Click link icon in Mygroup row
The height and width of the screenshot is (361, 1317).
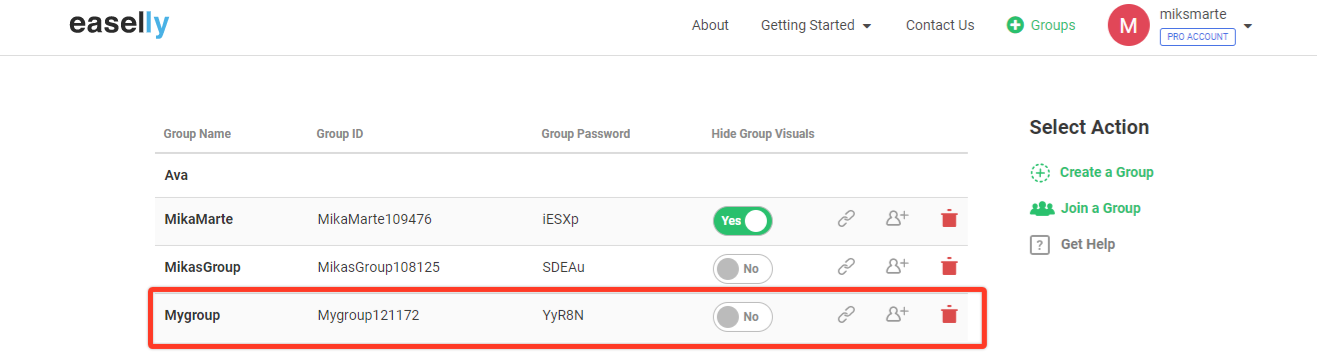846,314
